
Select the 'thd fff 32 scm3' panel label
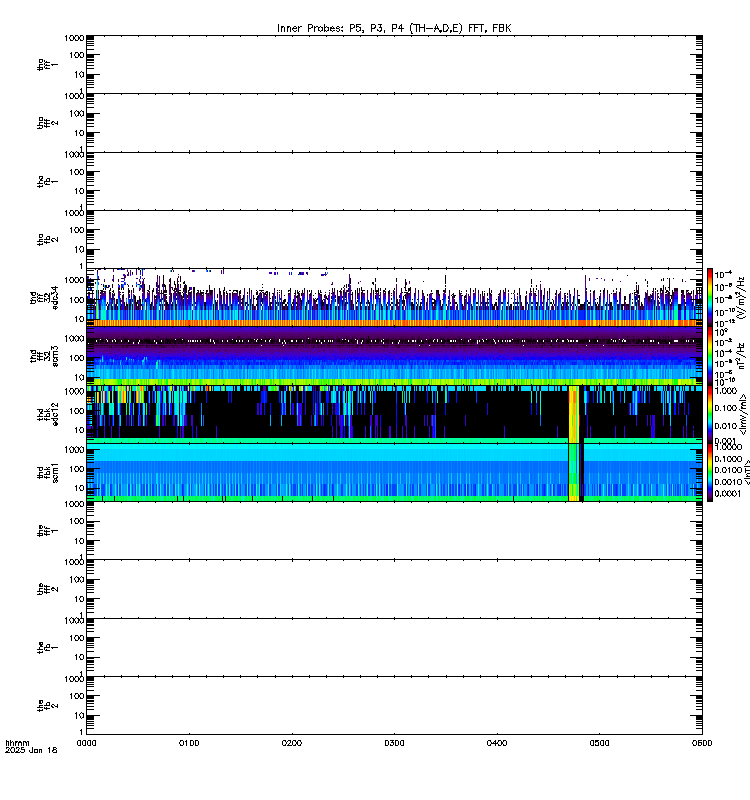(x=44, y=356)
